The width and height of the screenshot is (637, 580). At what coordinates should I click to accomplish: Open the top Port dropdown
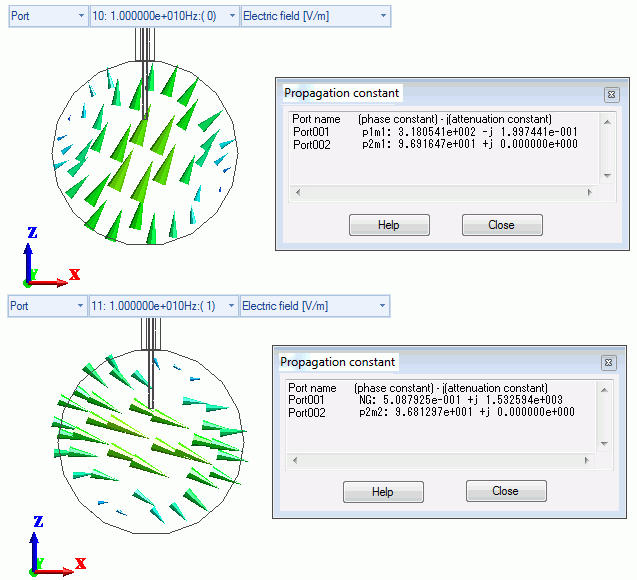tap(47, 17)
